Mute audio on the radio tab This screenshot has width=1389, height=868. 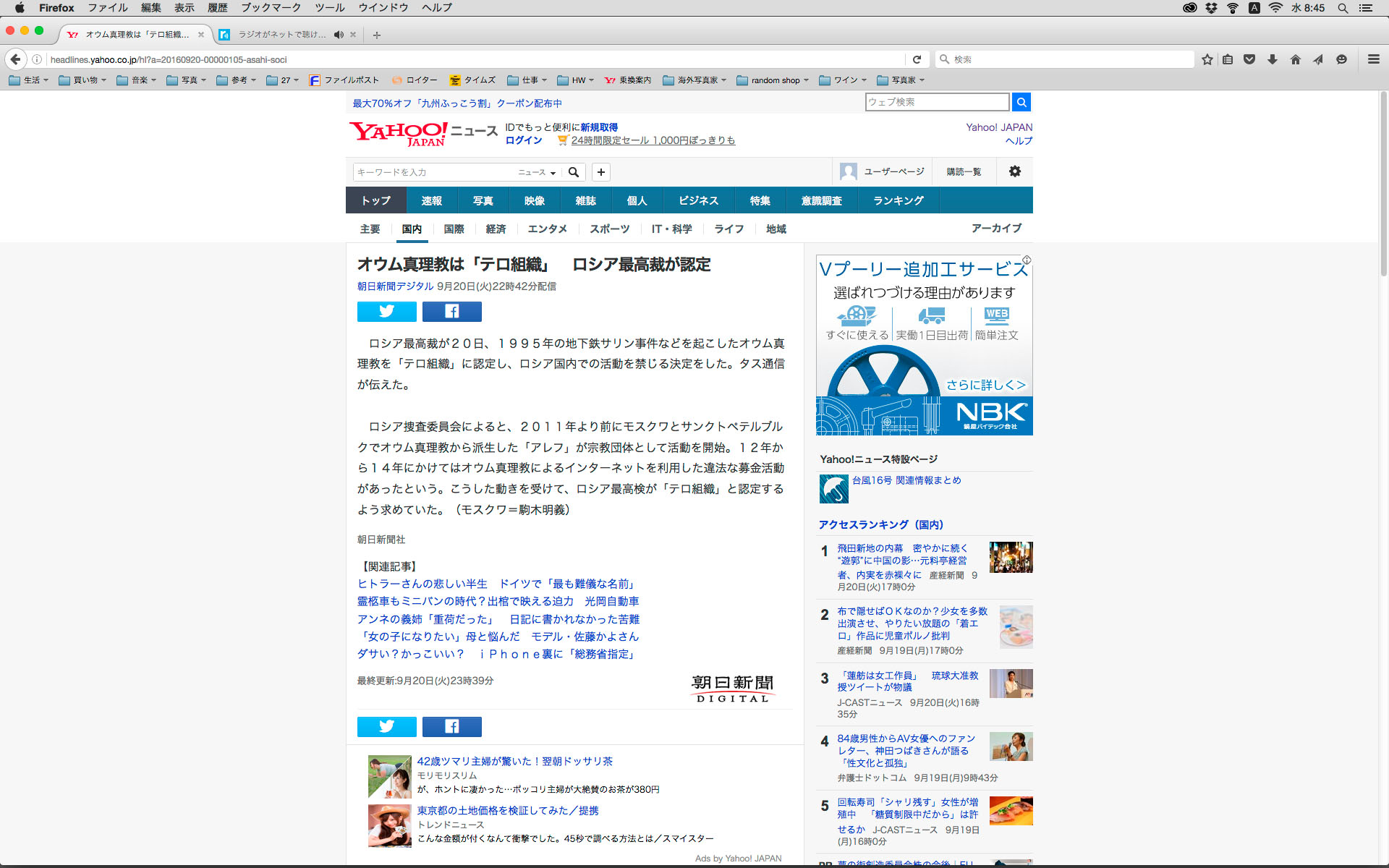[339, 35]
